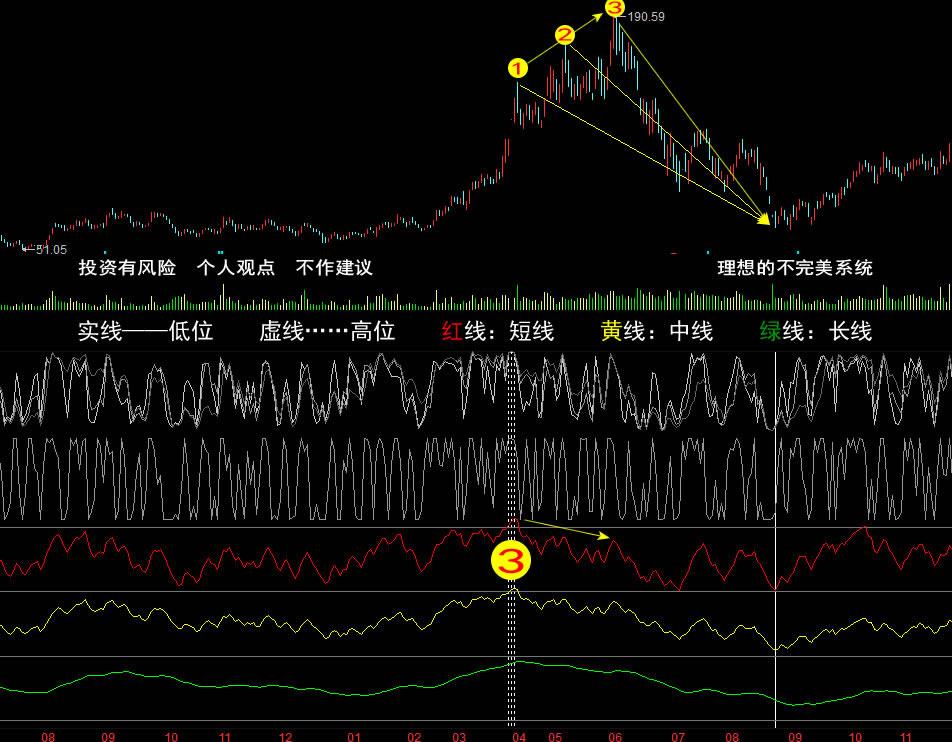952x742 pixels.
Task: Select month 05 on the time axis
Action: pos(555,737)
